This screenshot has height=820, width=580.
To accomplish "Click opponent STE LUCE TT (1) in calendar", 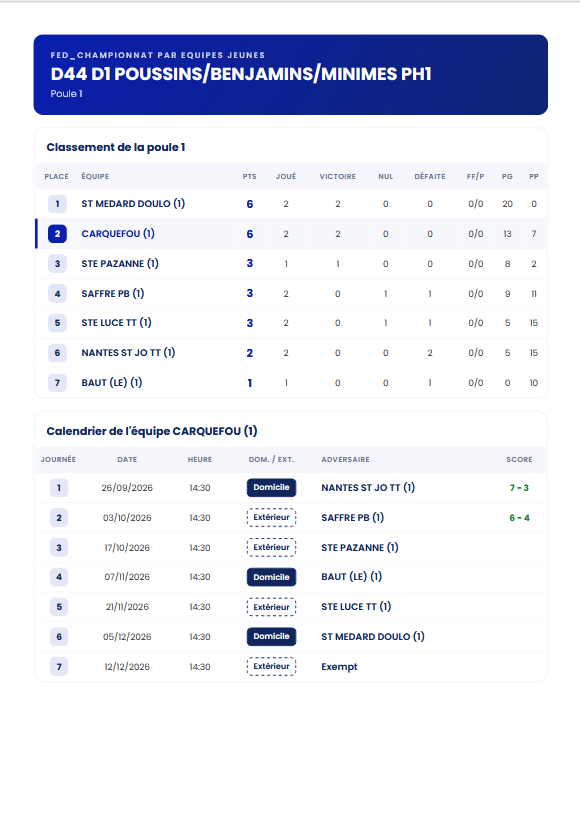I will click(356, 606).
